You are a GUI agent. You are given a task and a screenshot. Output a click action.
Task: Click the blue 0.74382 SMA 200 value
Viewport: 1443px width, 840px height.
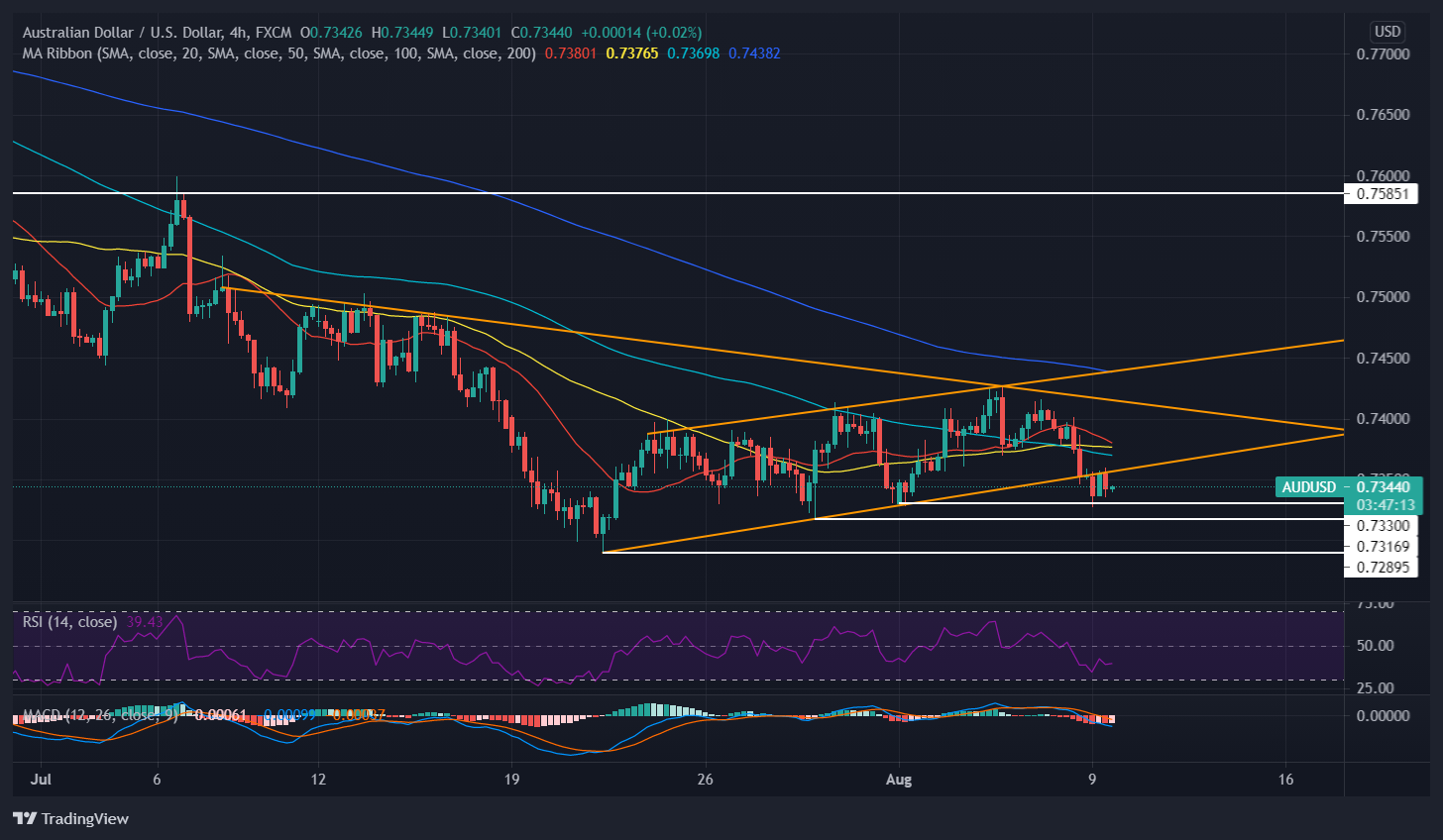click(754, 52)
